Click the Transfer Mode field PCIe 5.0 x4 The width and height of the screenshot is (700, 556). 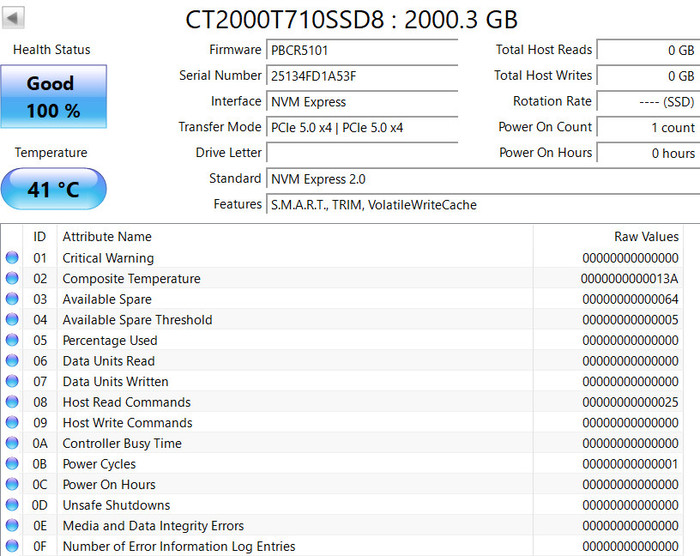click(x=362, y=128)
